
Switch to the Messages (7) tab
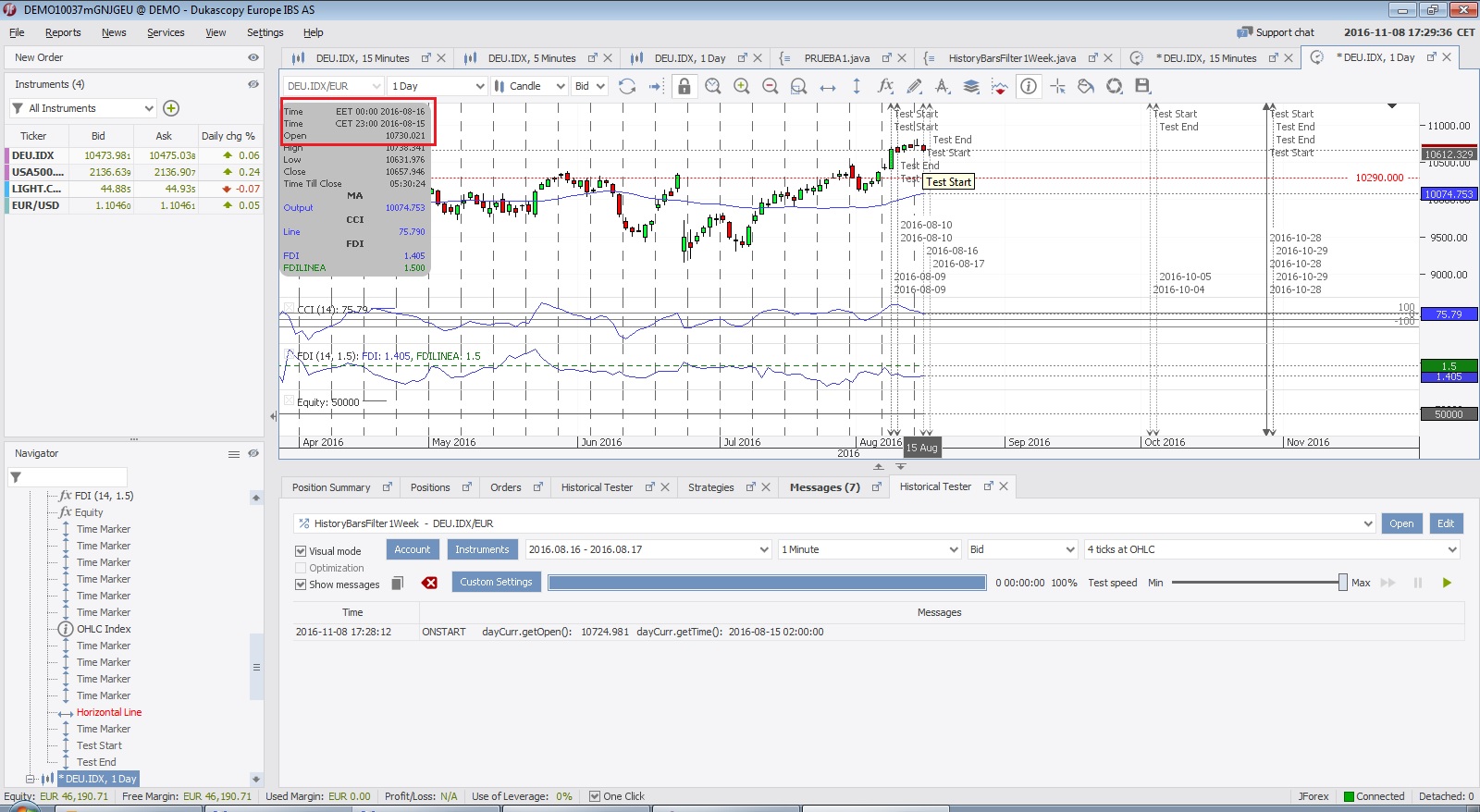pyautogui.click(x=824, y=487)
